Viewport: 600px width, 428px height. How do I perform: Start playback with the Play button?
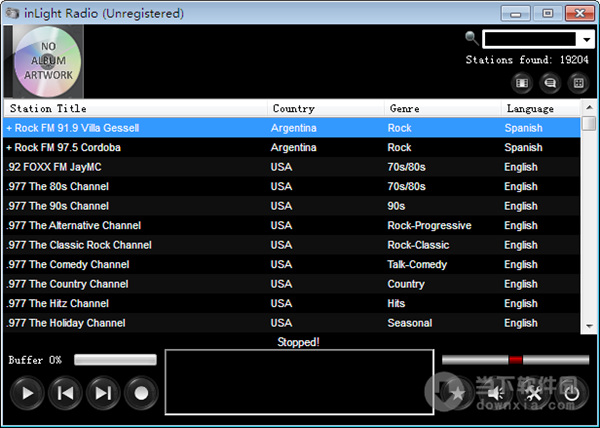(27, 393)
